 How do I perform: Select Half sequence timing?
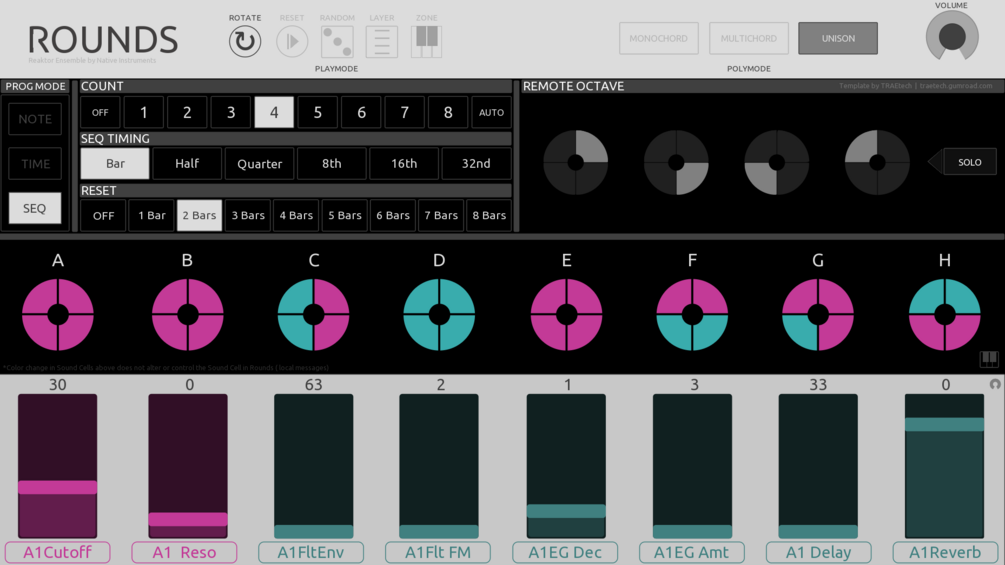click(187, 163)
